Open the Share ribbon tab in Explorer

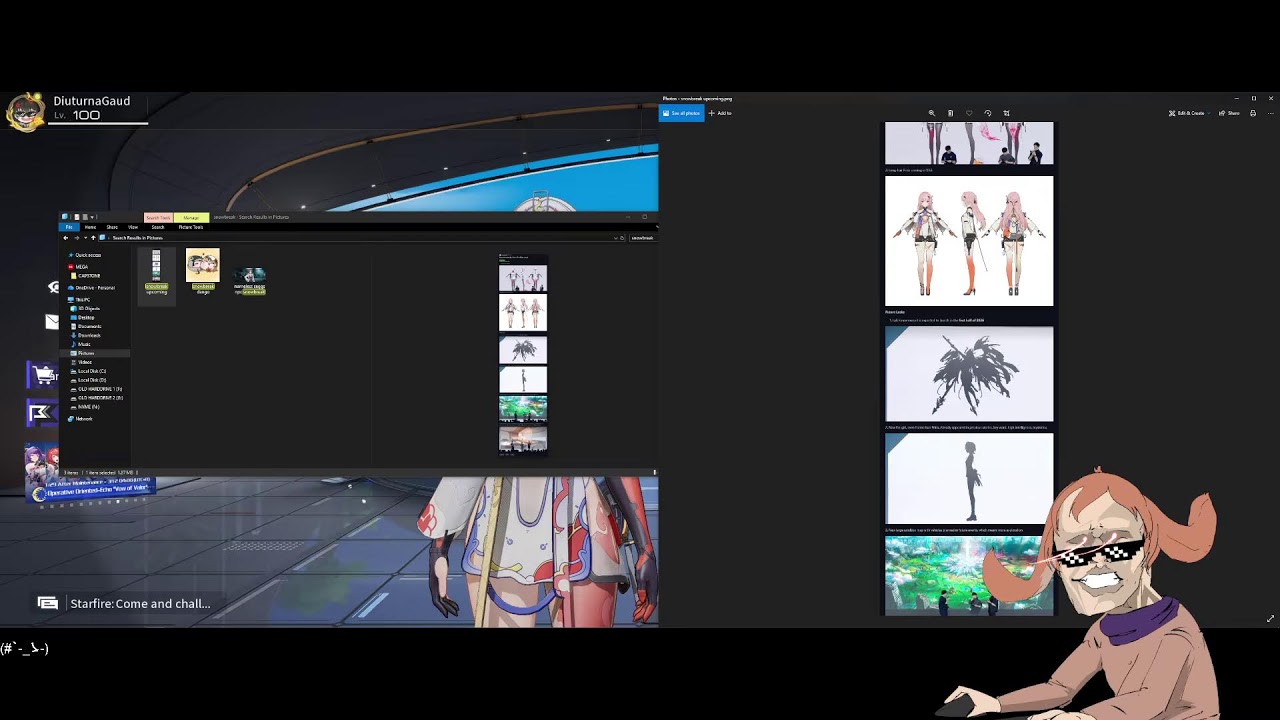[x=112, y=227]
